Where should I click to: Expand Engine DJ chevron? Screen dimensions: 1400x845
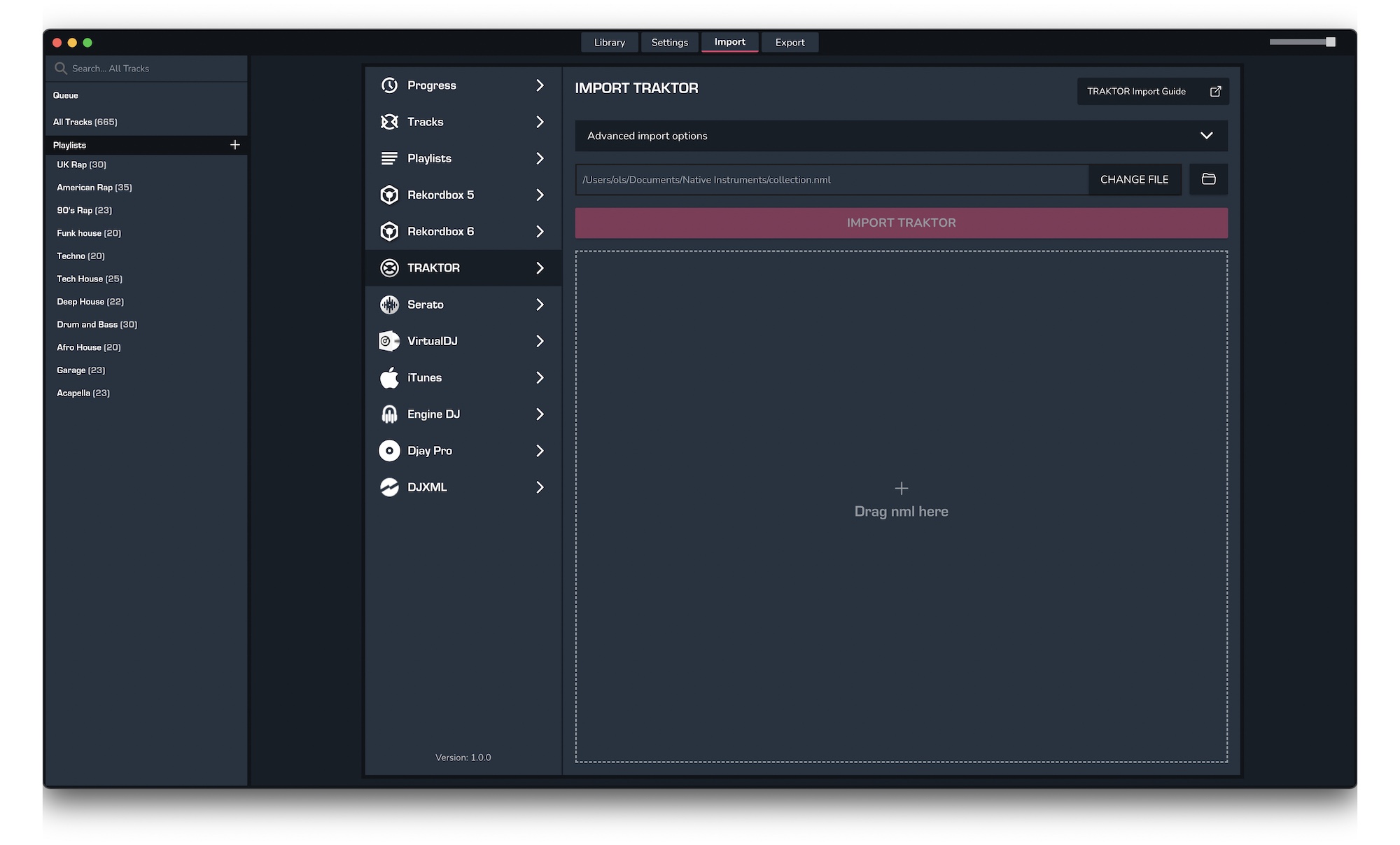(540, 414)
